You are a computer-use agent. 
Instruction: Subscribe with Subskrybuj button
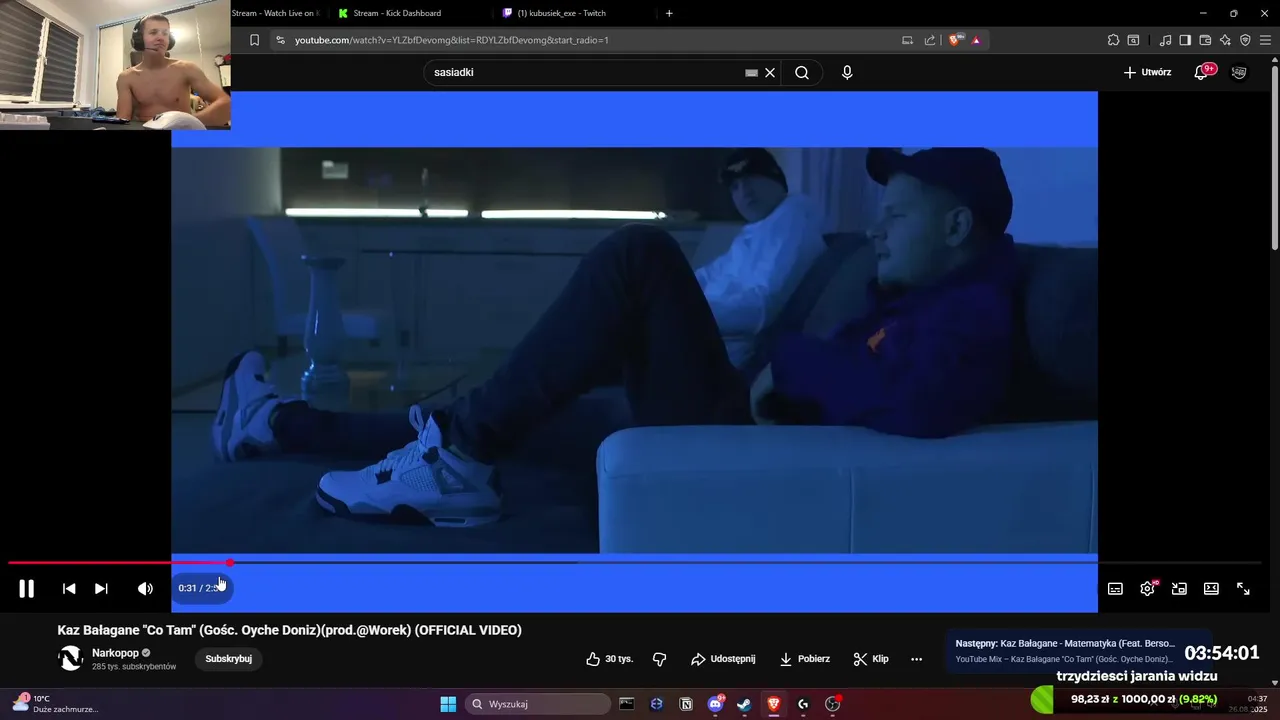(228, 659)
